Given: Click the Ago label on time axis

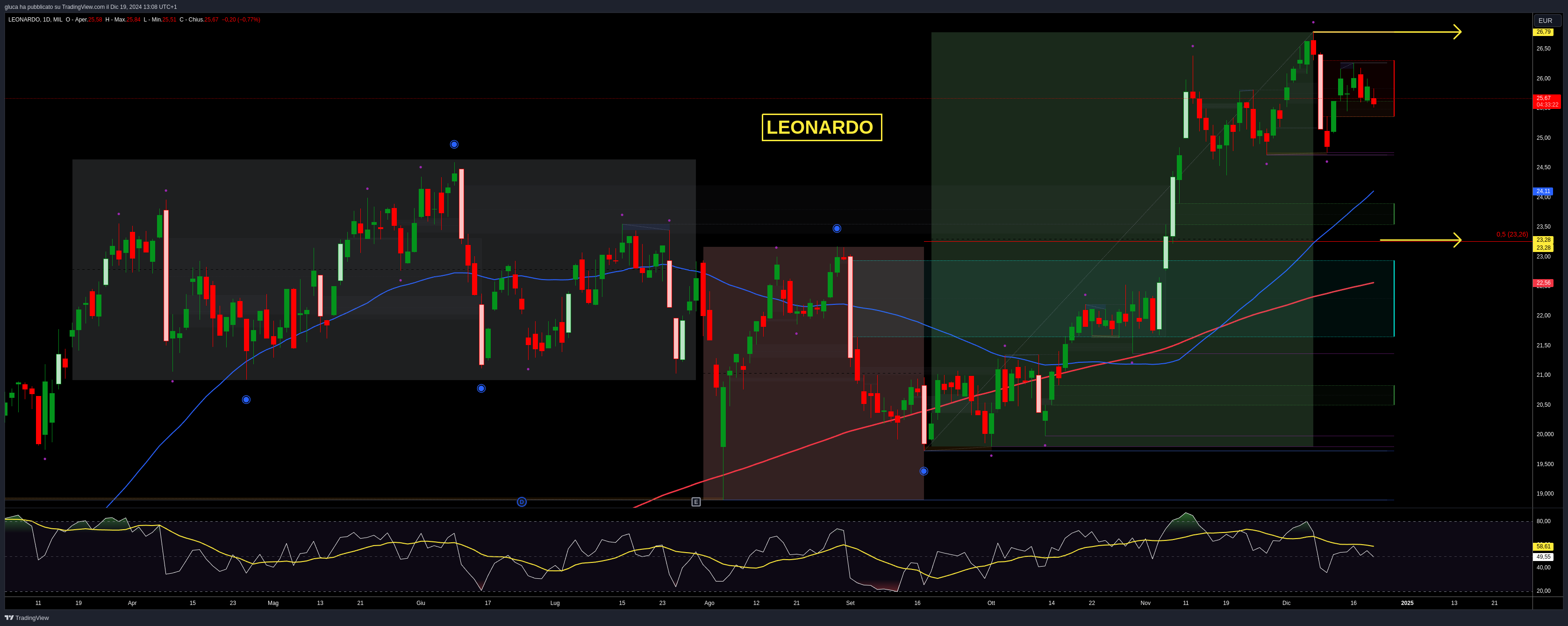Looking at the screenshot, I should pos(709,603).
